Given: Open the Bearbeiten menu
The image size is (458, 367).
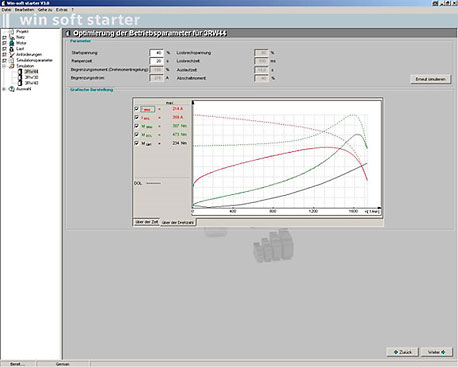Looking at the screenshot, I should (x=24, y=10).
